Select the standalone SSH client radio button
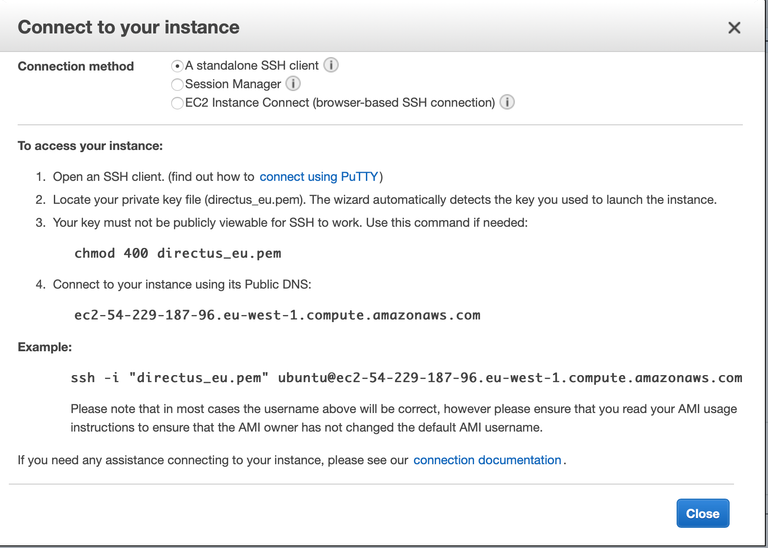 click(178, 66)
